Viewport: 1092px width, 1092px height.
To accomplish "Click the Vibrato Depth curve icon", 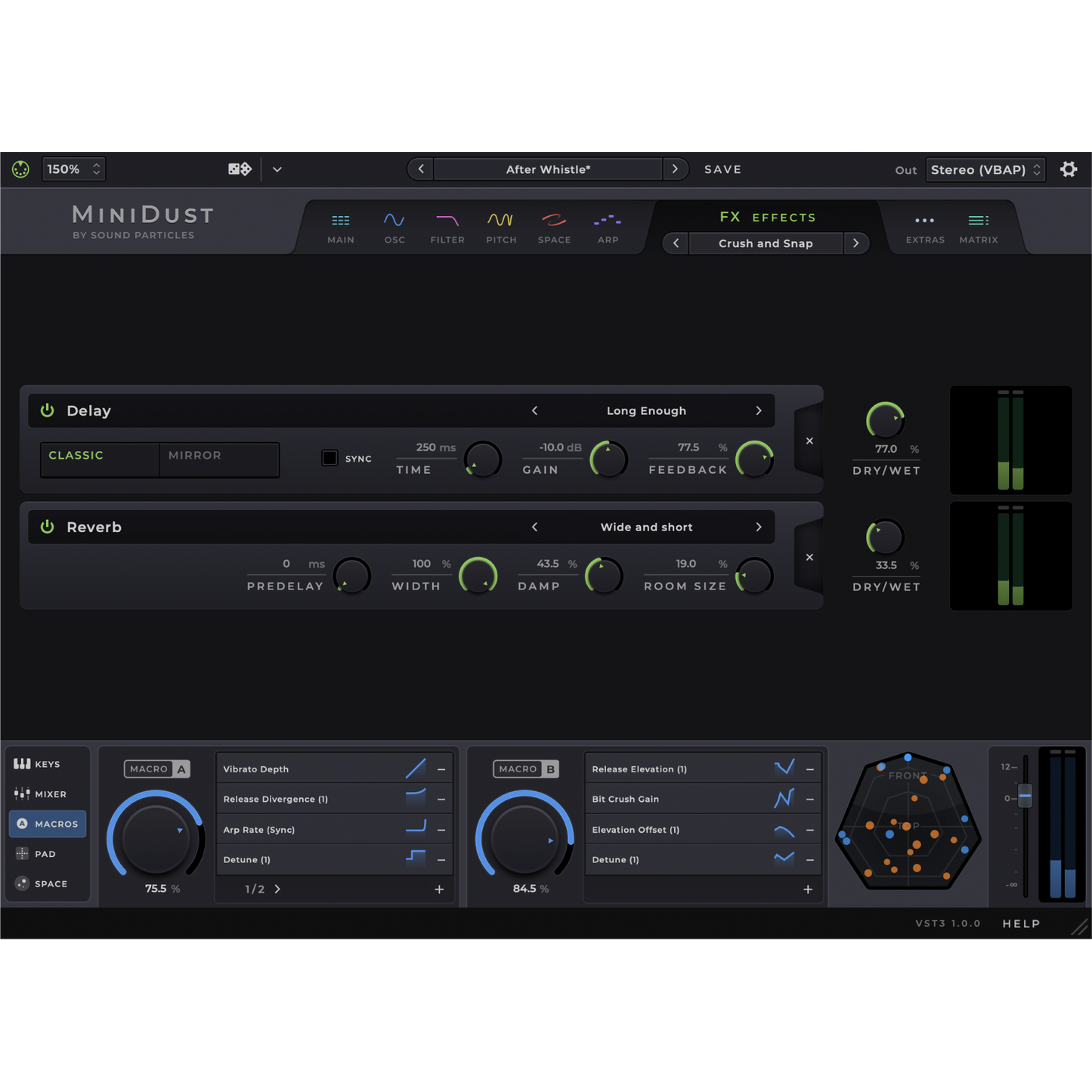I will click(415, 769).
